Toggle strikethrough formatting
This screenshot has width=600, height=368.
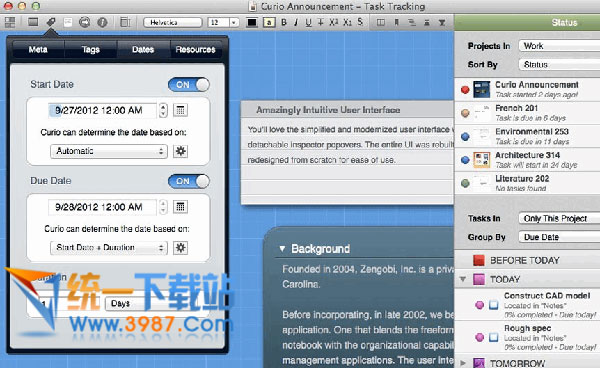[x=321, y=23]
